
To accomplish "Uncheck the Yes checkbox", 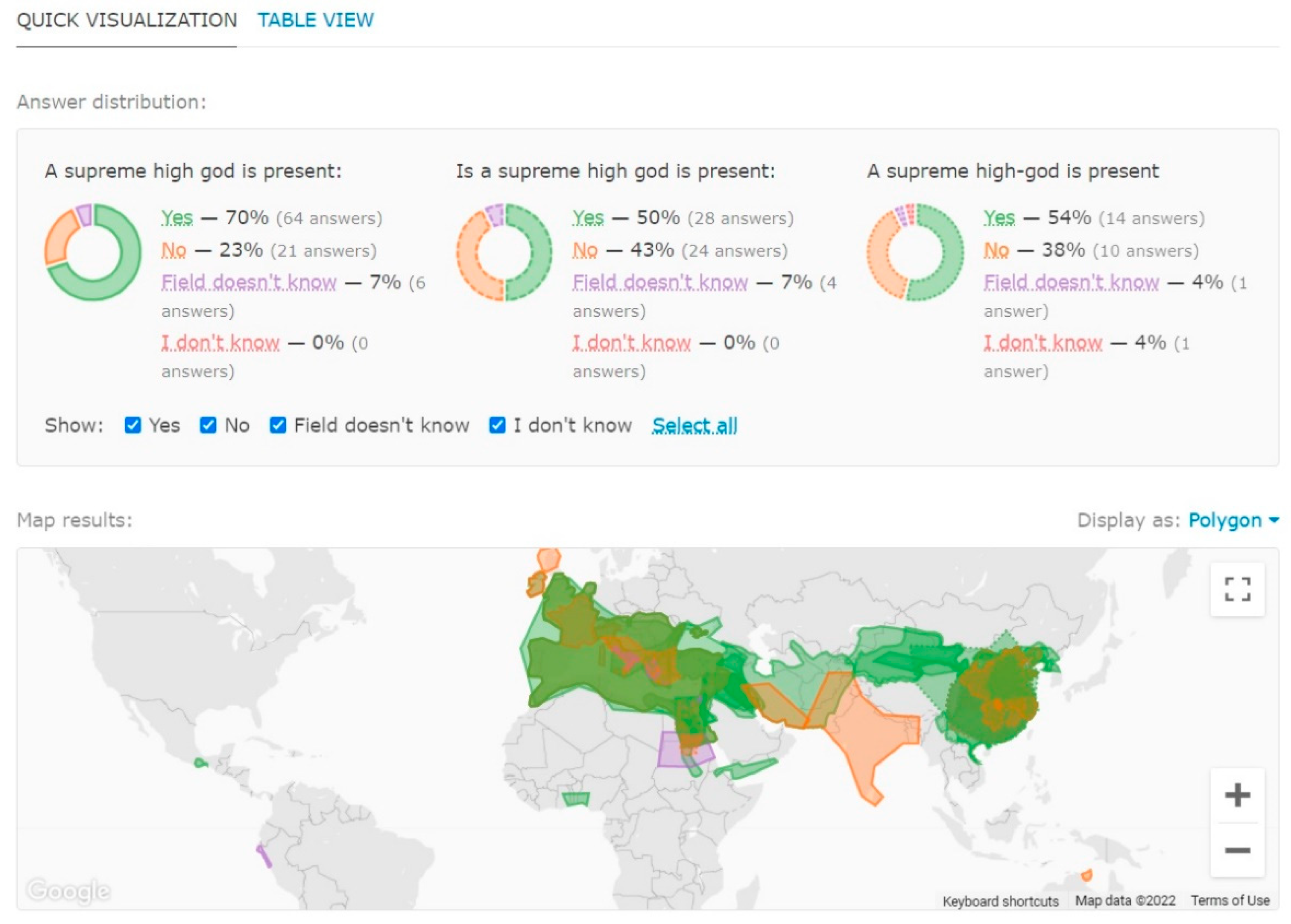I will pos(133,425).
